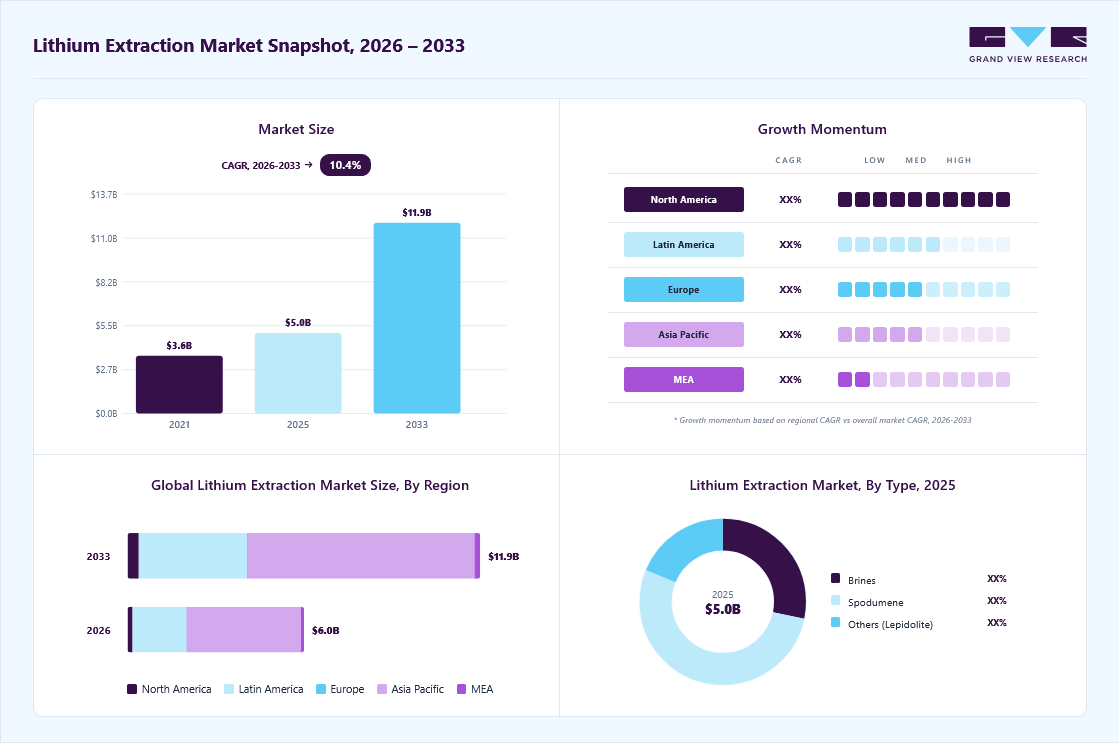Image resolution: width=1120 pixels, height=743 pixels.
Task: Click the Market Size chart title
Action: point(296,129)
